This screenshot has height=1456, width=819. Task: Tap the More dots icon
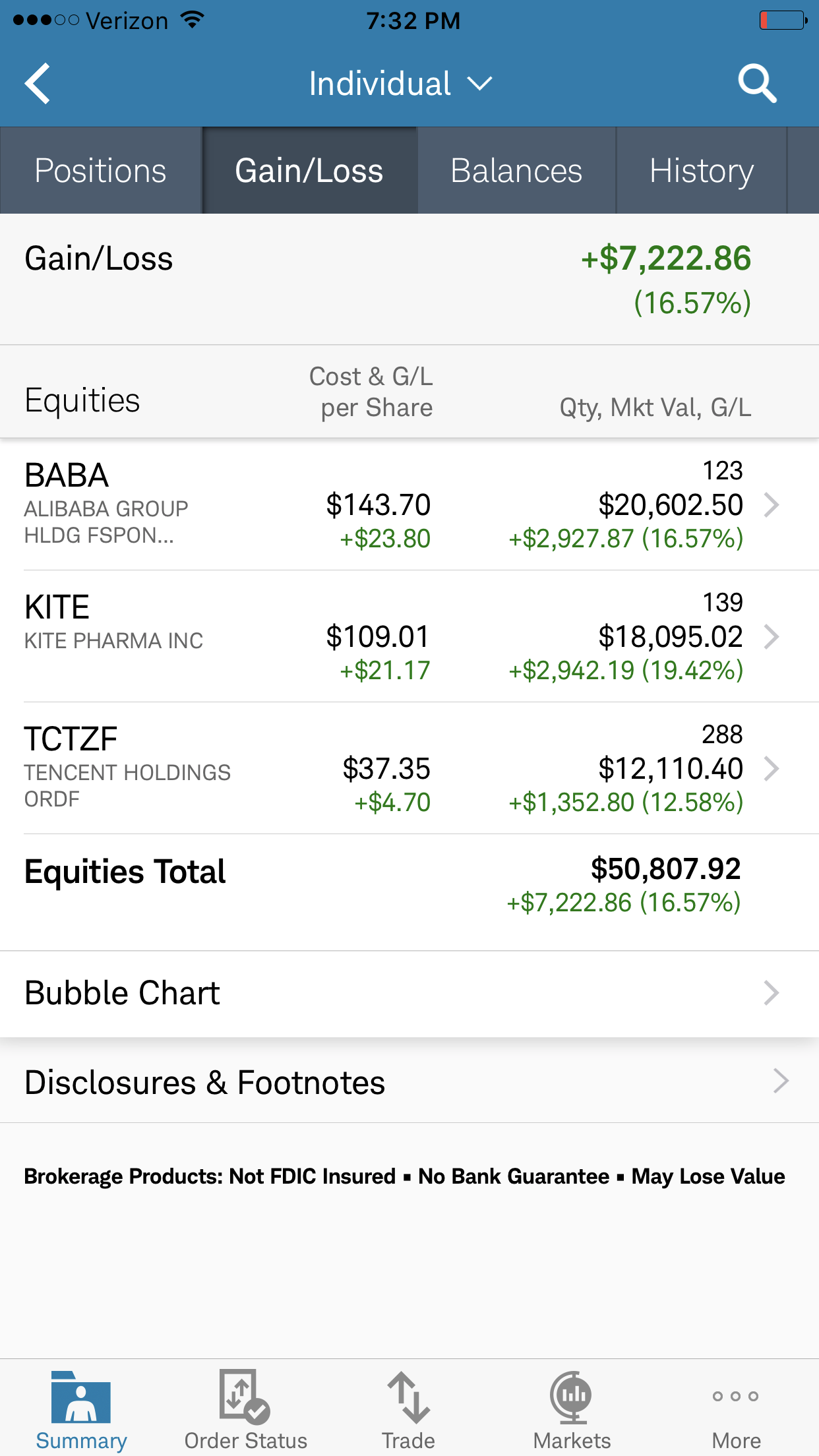pos(735,1396)
